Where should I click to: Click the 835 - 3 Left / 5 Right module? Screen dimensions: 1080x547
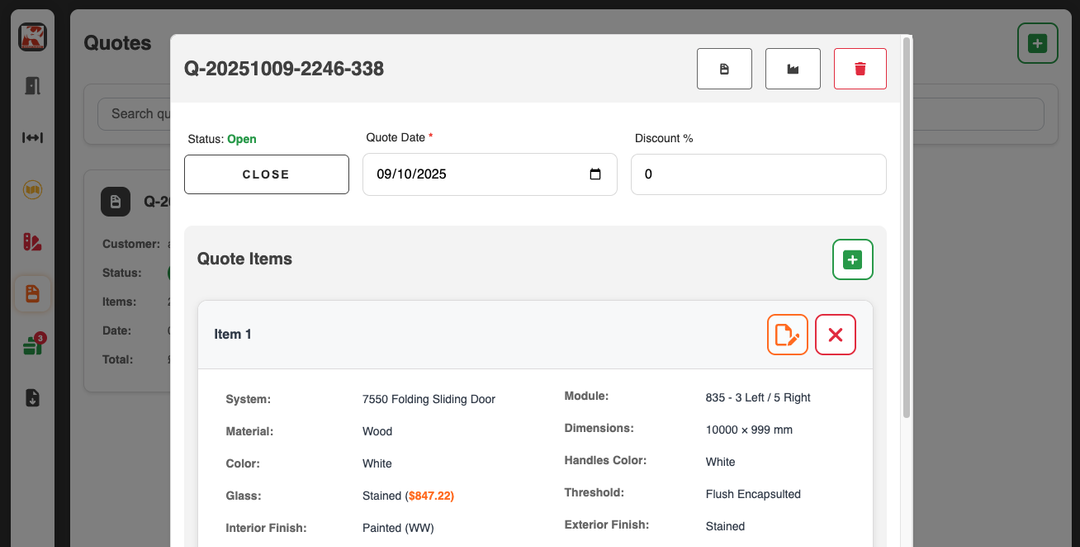pyautogui.click(x=758, y=398)
